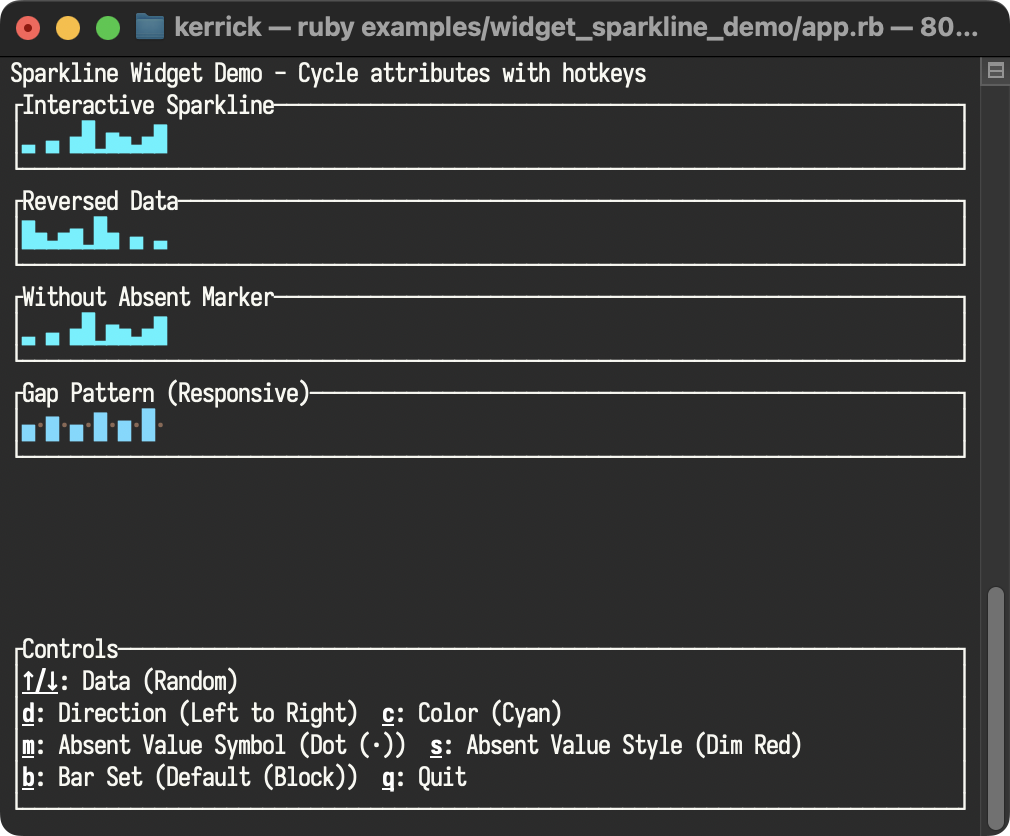Click the '↑/↓: Data (Random)' control line
Viewport: 1010px width, 836px height.
point(129,681)
